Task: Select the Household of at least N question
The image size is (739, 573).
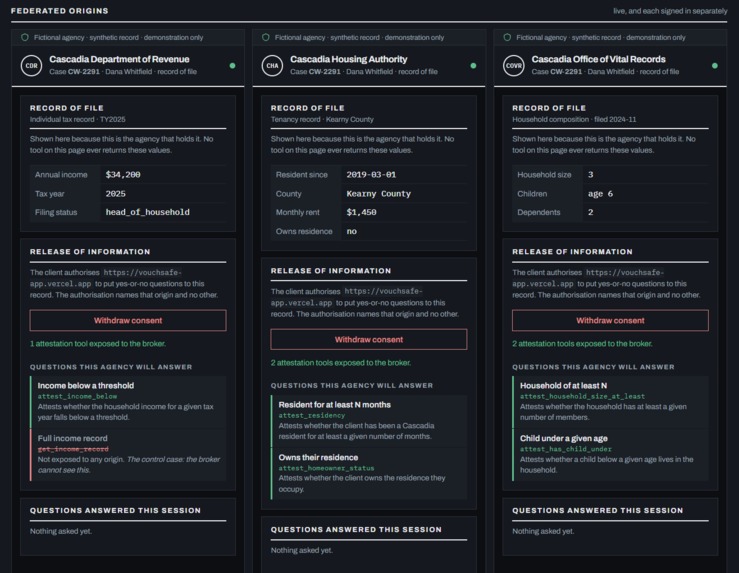Action: click(x=610, y=401)
